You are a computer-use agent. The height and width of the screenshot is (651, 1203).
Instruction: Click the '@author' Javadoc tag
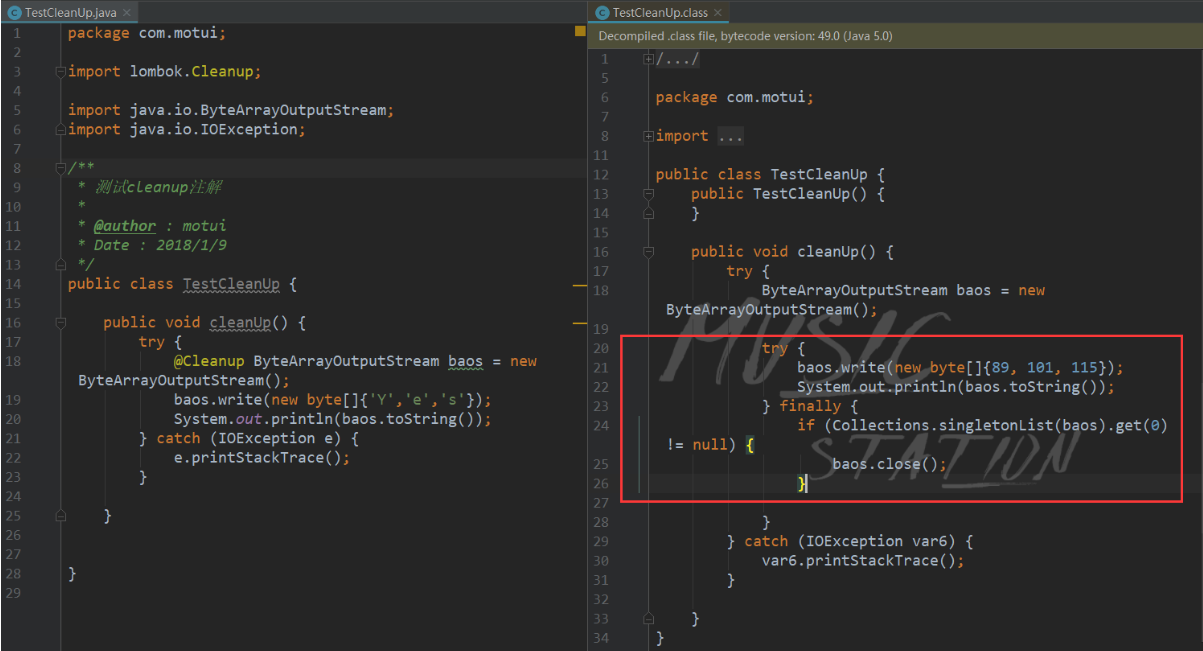[125, 226]
